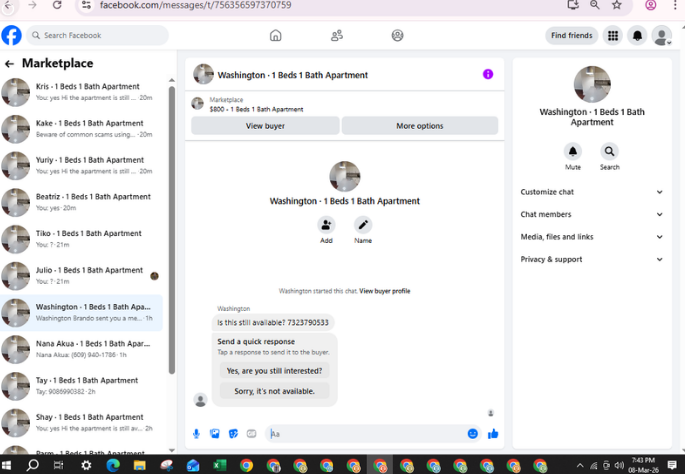The width and height of the screenshot is (685, 474).
Task: Open the Groups icon in top navigation
Action: tap(397, 35)
